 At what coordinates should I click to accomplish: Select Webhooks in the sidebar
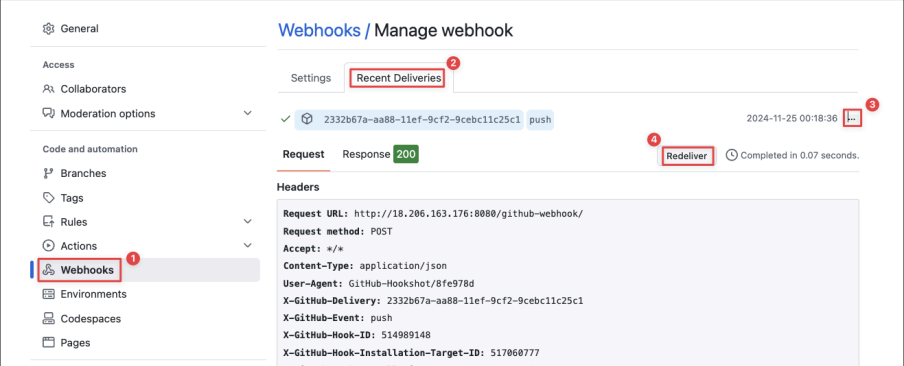145,270
